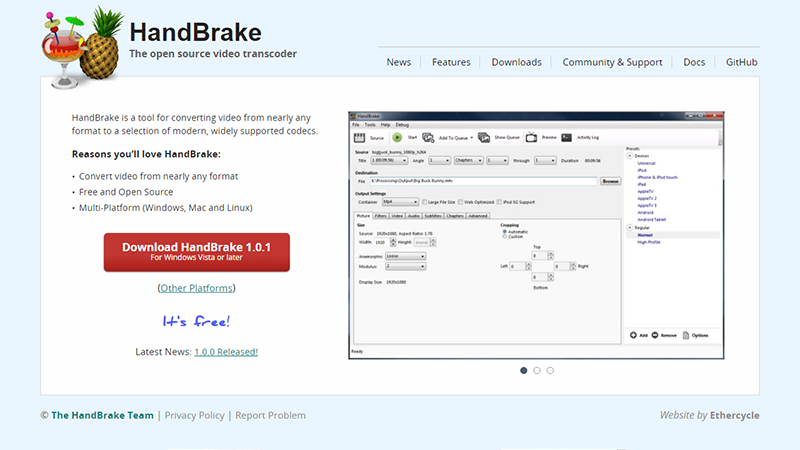Open the Docs navigation link

(694, 62)
